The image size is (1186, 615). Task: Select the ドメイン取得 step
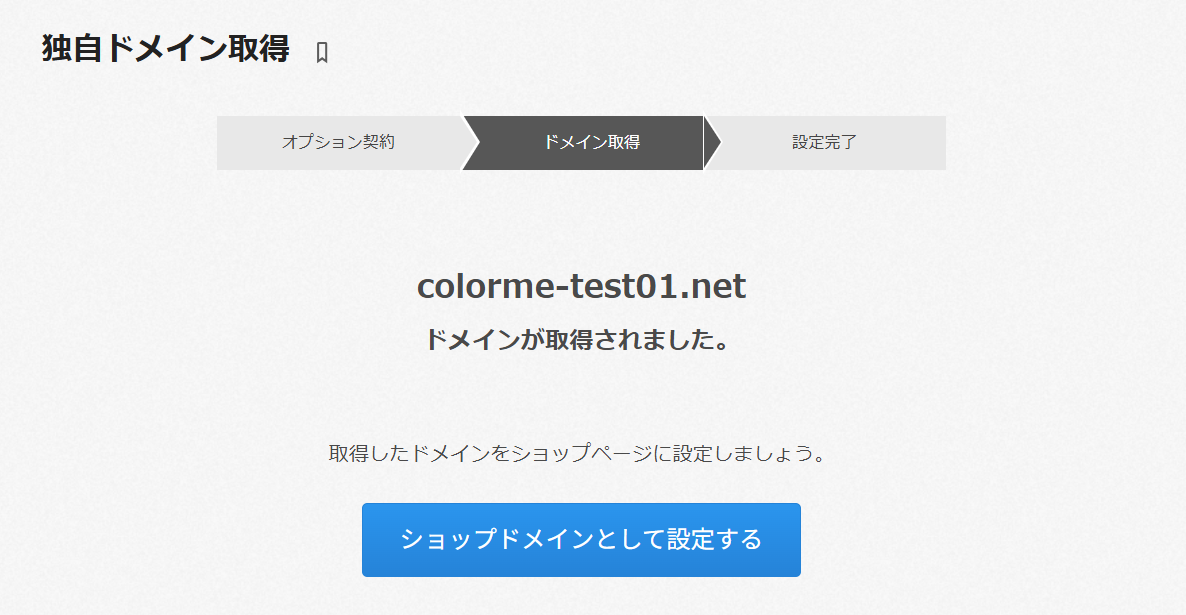(591, 143)
